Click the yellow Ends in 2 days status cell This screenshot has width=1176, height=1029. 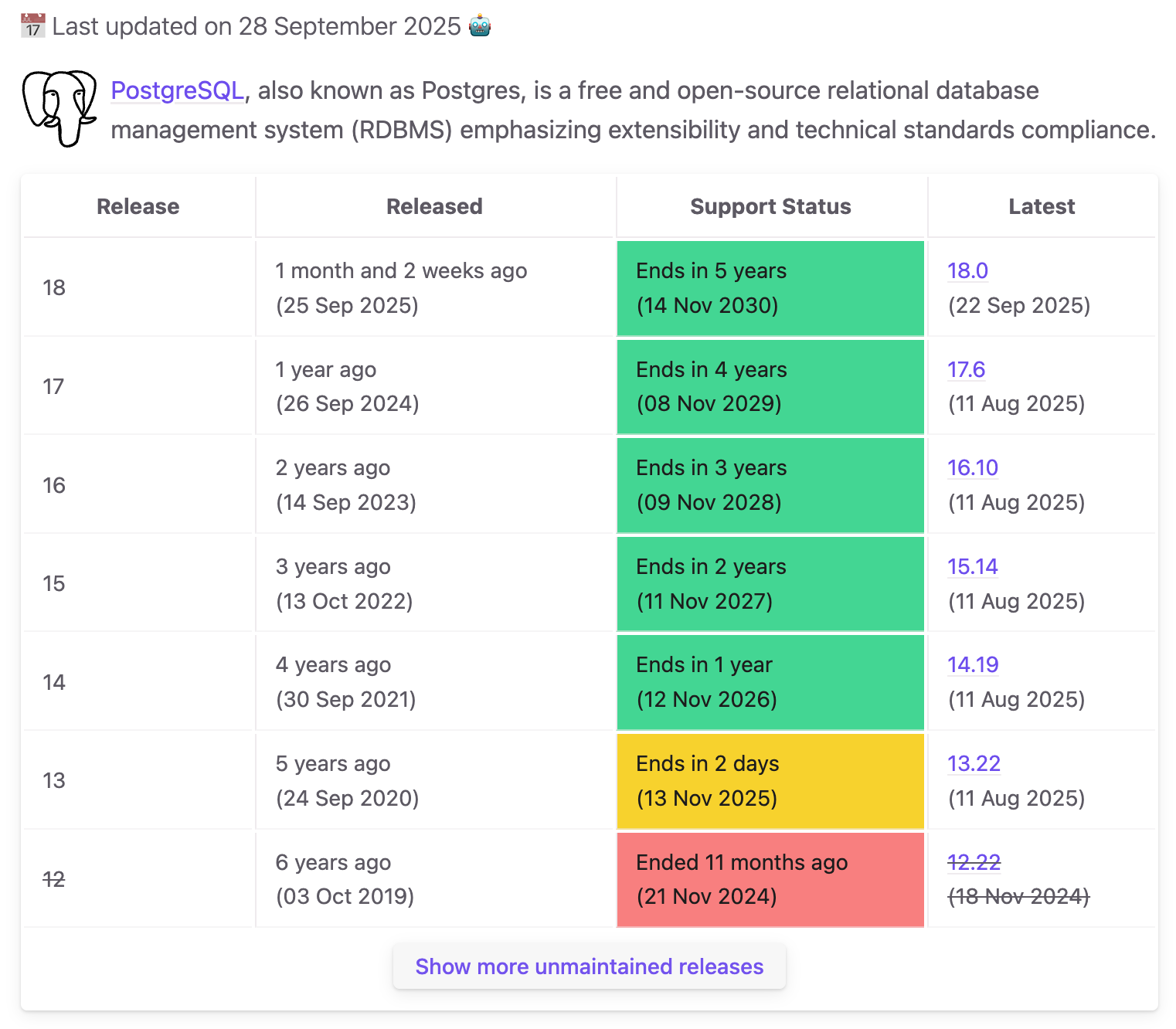tap(770, 781)
